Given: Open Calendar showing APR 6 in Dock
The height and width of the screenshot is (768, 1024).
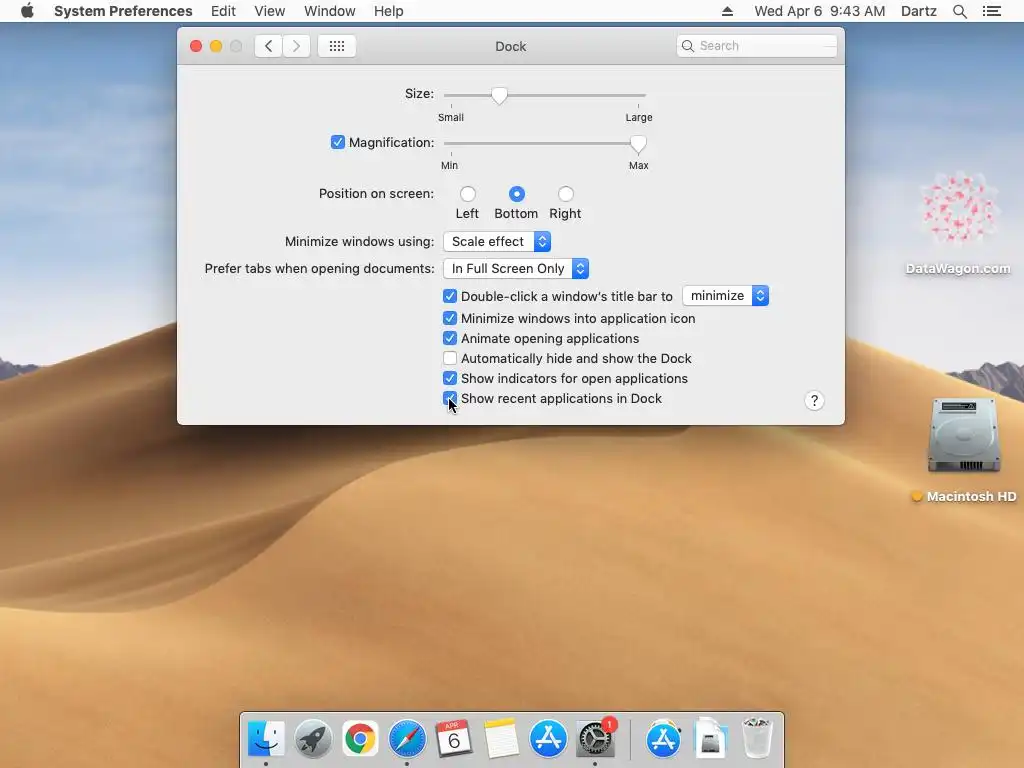Looking at the screenshot, I should tap(454, 739).
